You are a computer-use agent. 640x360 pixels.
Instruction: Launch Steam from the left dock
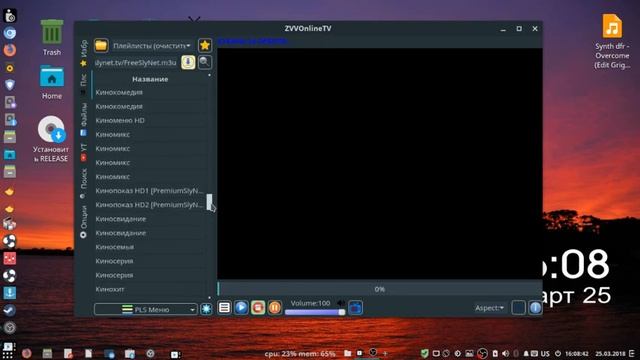point(10,310)
